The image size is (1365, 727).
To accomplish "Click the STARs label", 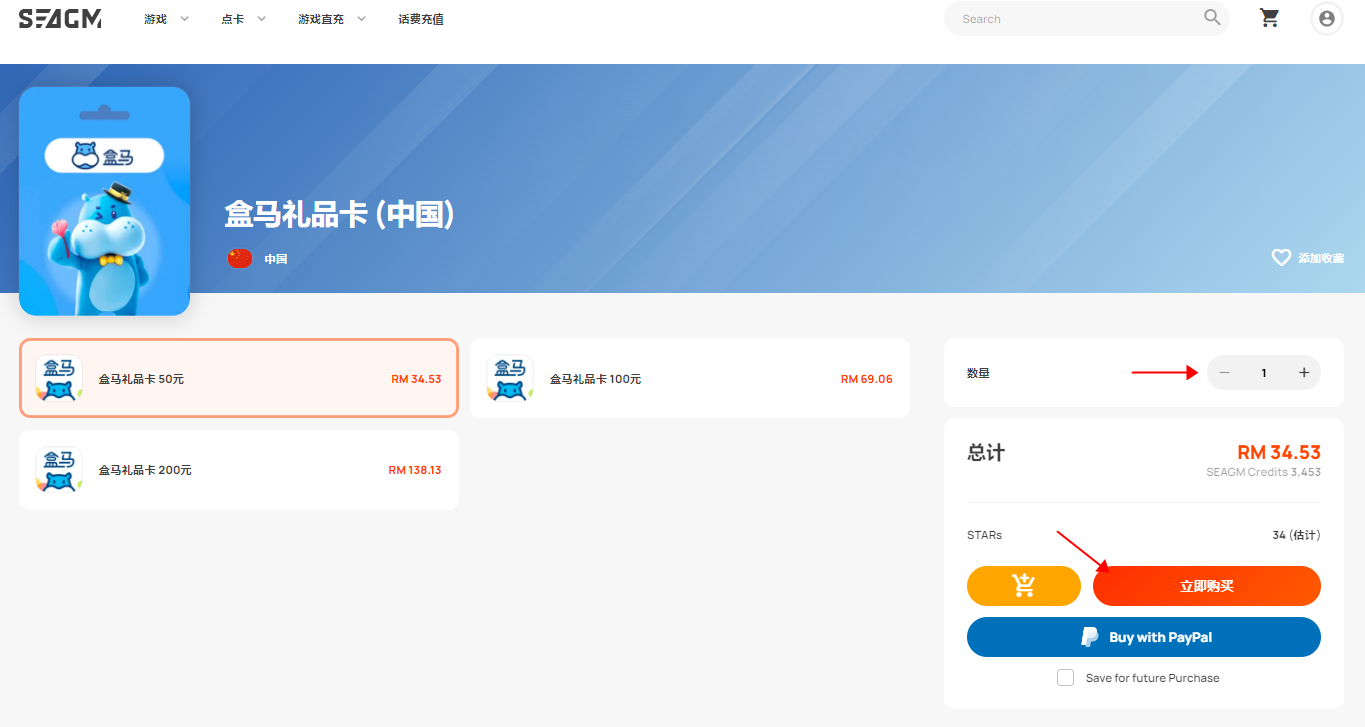I will 985,535.
